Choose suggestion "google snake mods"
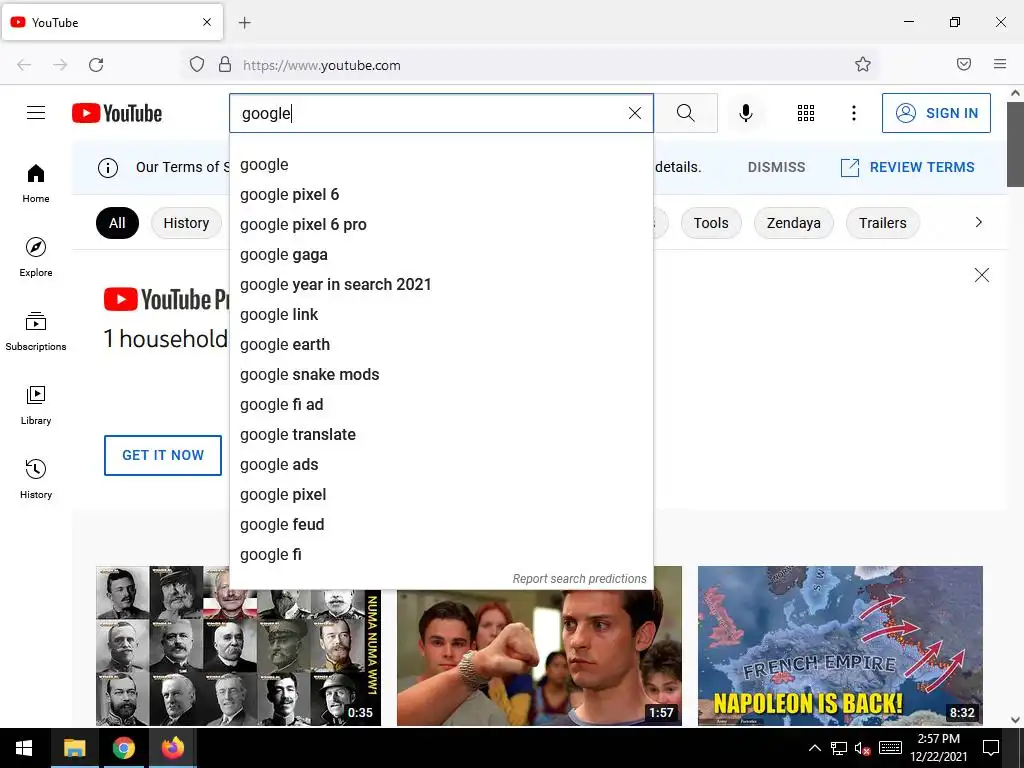The width and height of the screenshot is (1024, 768). coord(441,375)
